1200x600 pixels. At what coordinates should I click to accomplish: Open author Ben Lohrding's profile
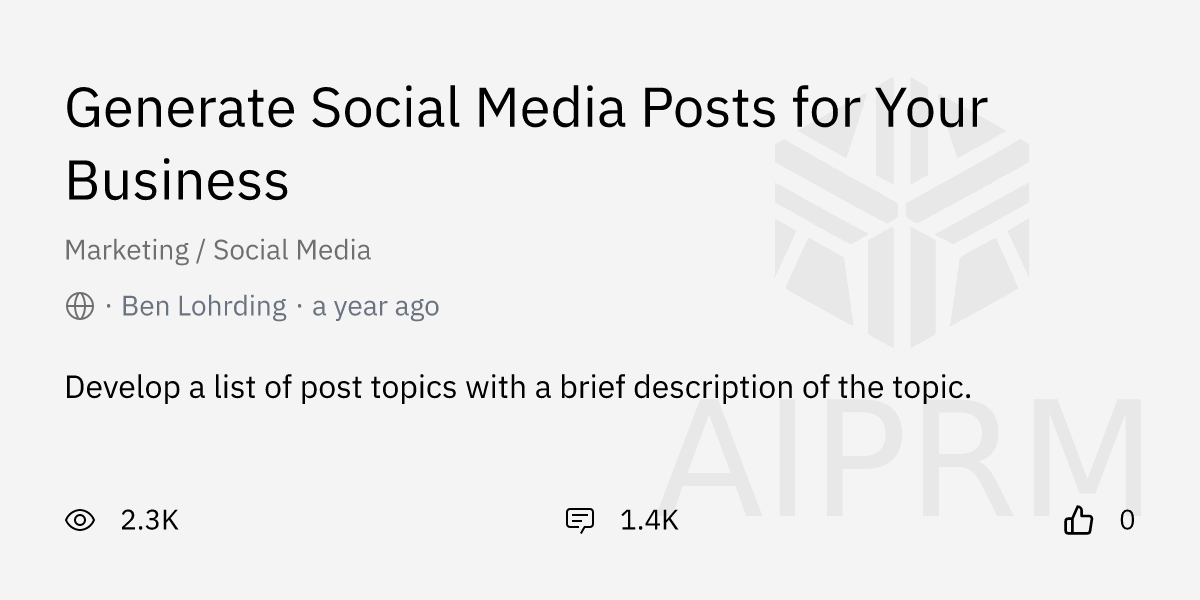click(x=204, y=306)
